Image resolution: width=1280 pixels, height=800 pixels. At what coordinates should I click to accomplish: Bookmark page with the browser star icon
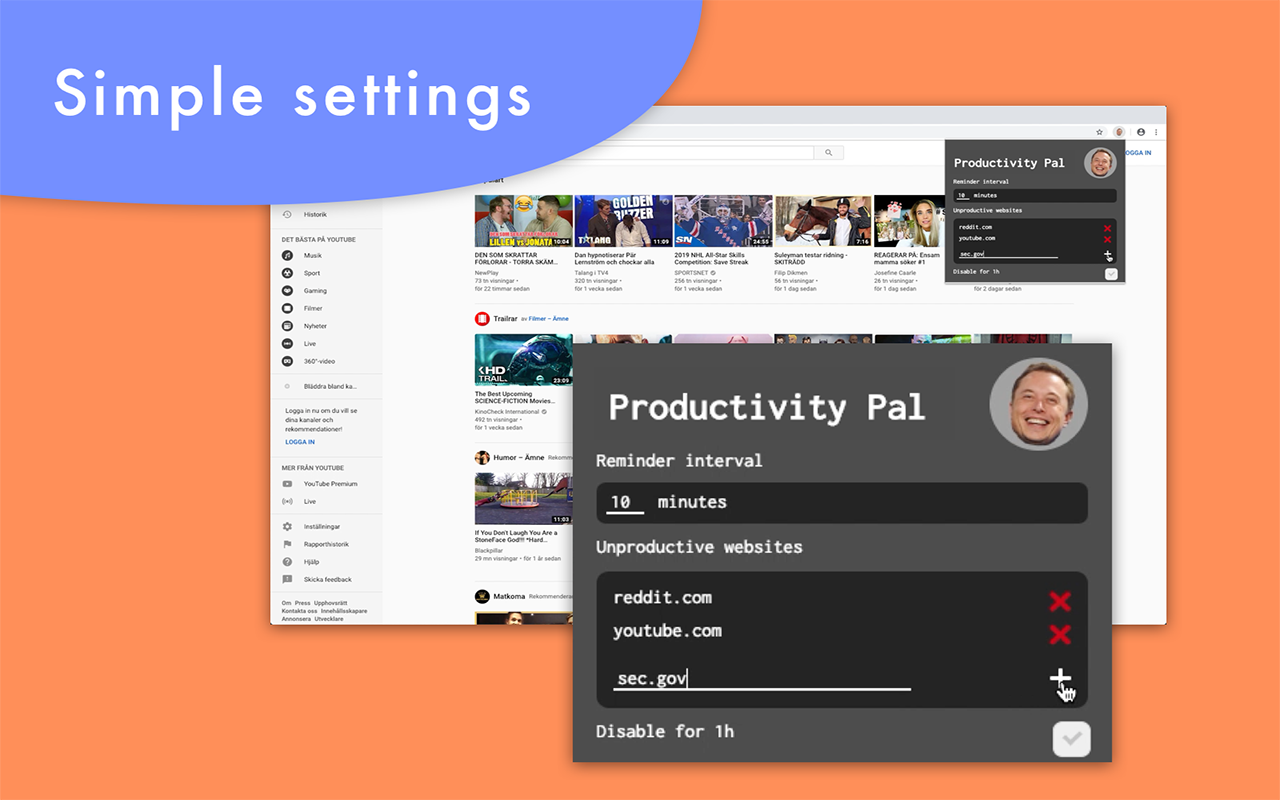tap(1099, 132)
